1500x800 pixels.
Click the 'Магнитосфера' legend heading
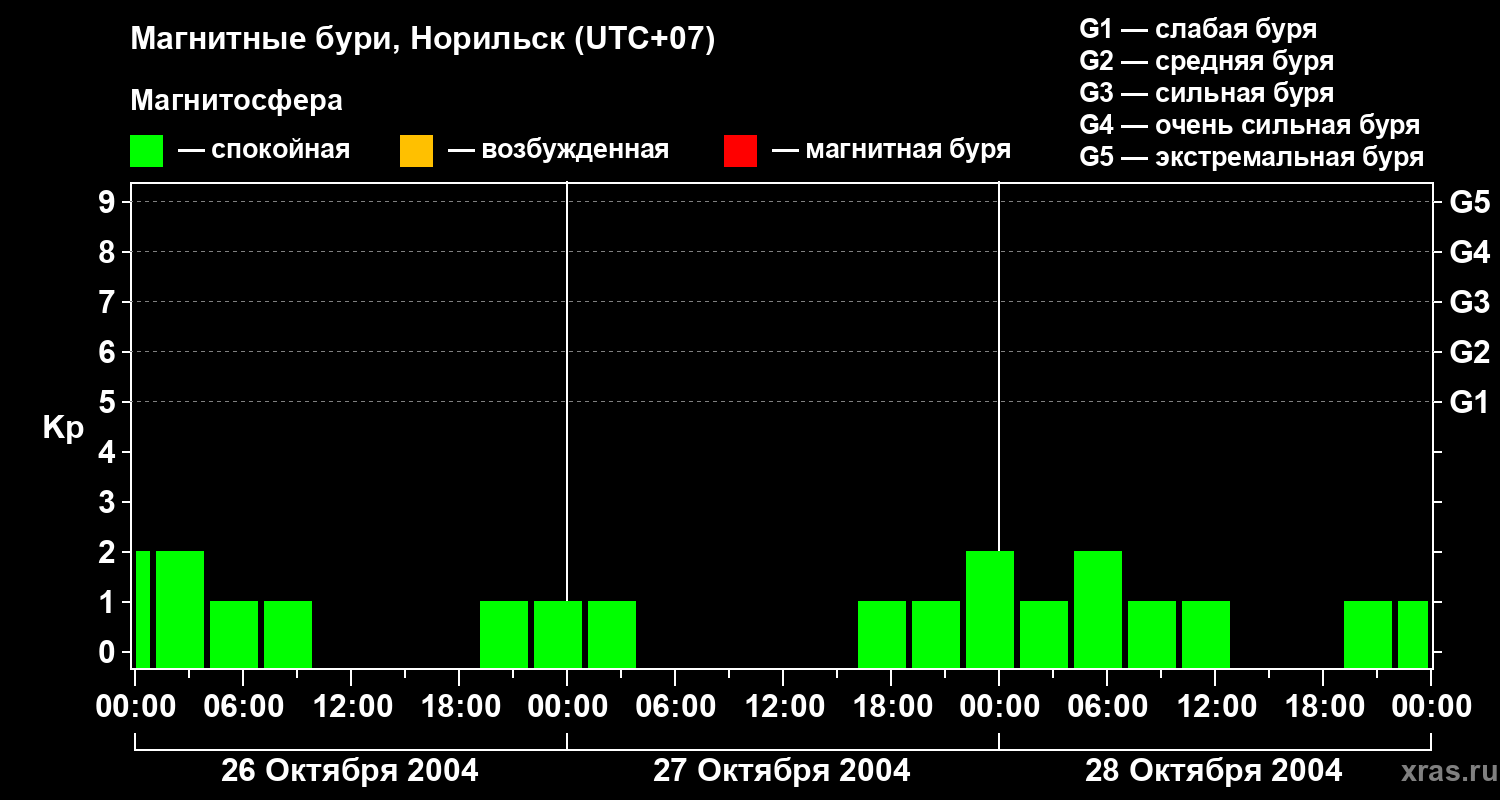(x=236, y=101)
